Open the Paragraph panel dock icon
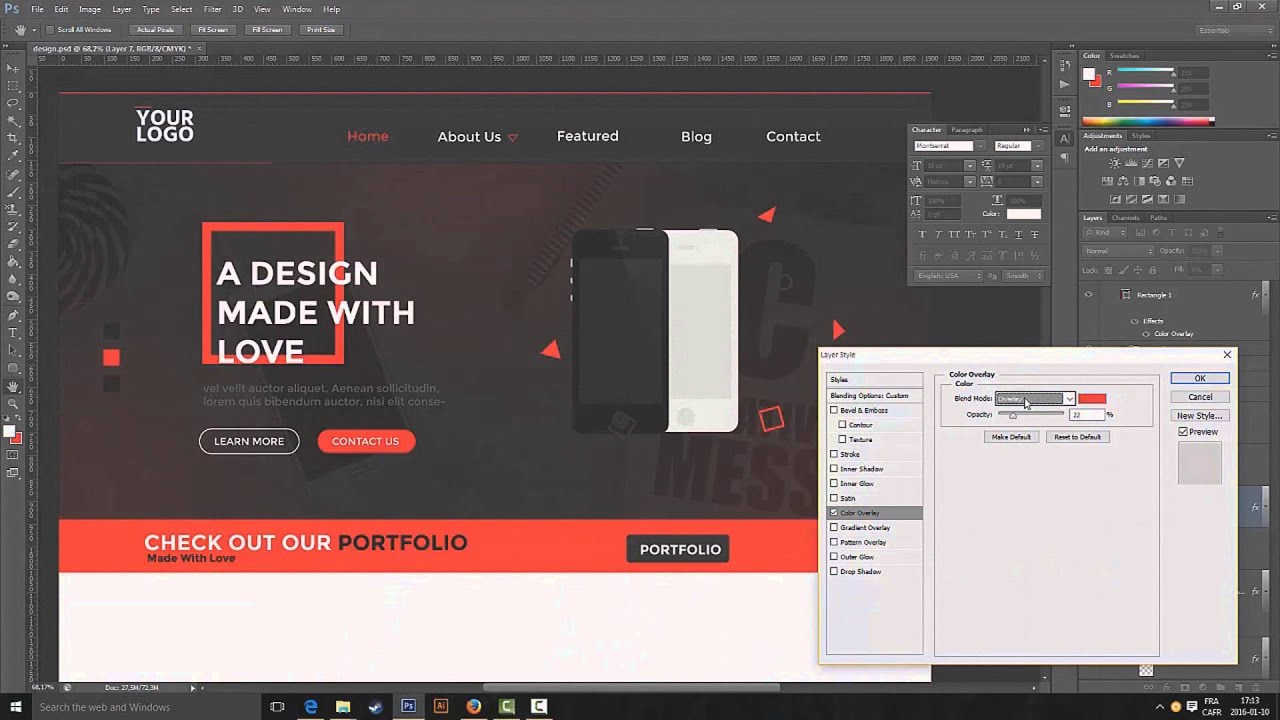Image resolution: width=1280 pixels, height=720 pixels. click(1064, 157)
